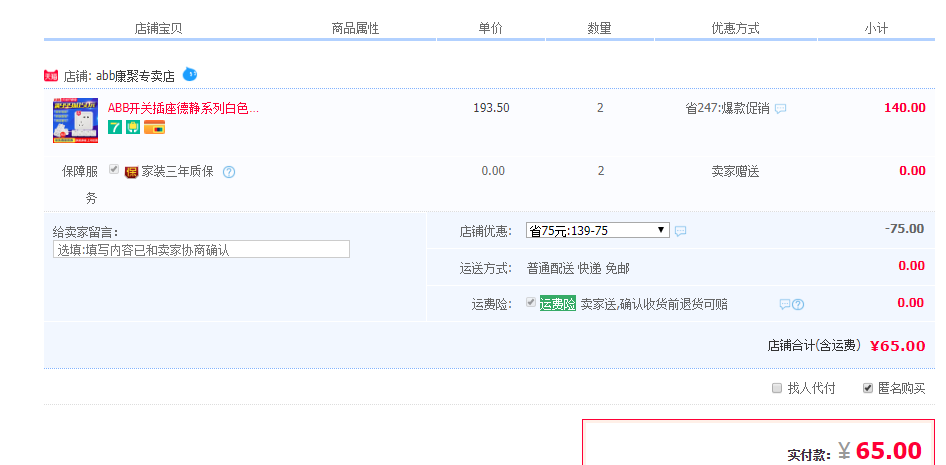Click the subtotal 140.00
The width and height of the screenshot is (946, 465).
pyautogui.click(x=904, y=108)
